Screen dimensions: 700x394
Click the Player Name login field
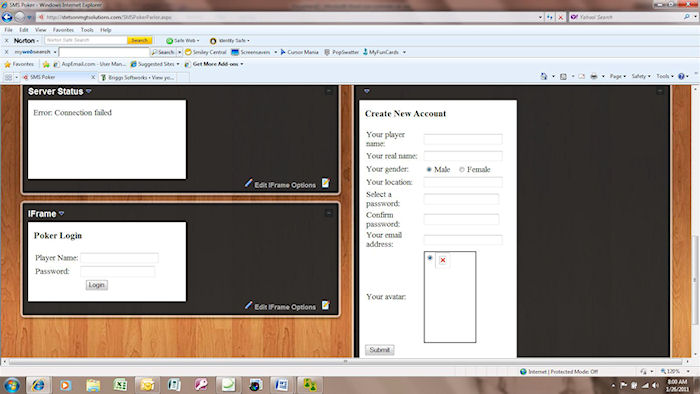(119, 258)
